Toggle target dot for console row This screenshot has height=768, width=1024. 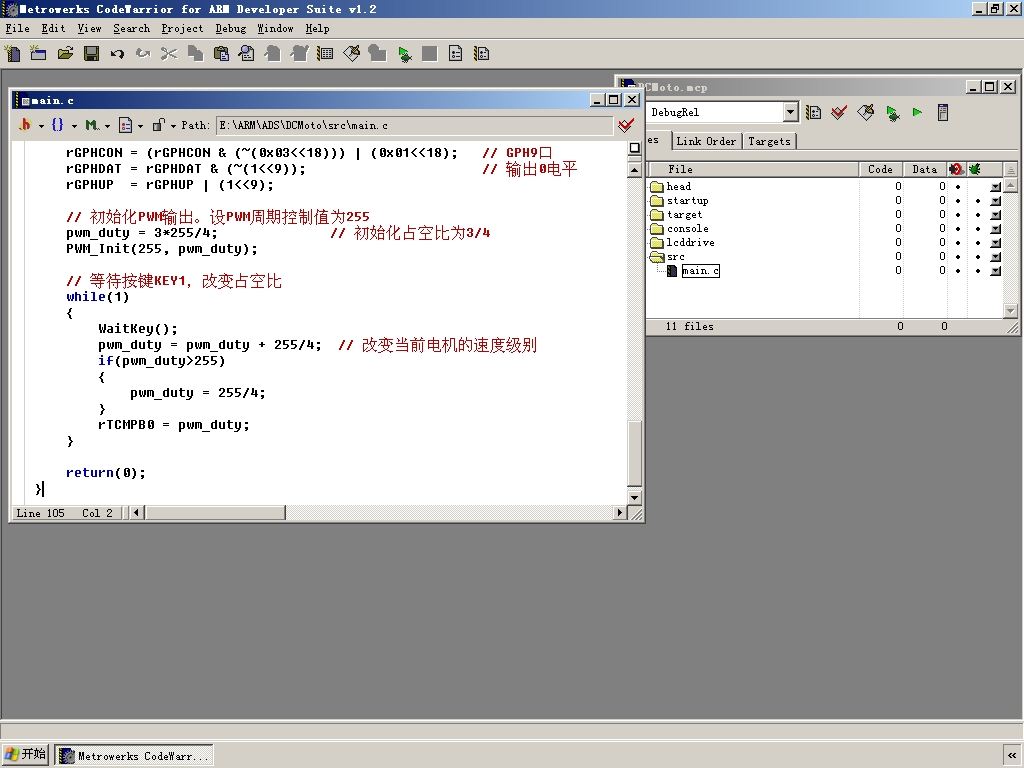(958, 229)
